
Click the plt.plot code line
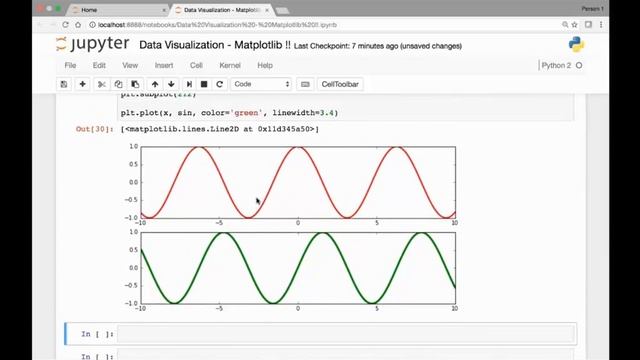(229, 113)
